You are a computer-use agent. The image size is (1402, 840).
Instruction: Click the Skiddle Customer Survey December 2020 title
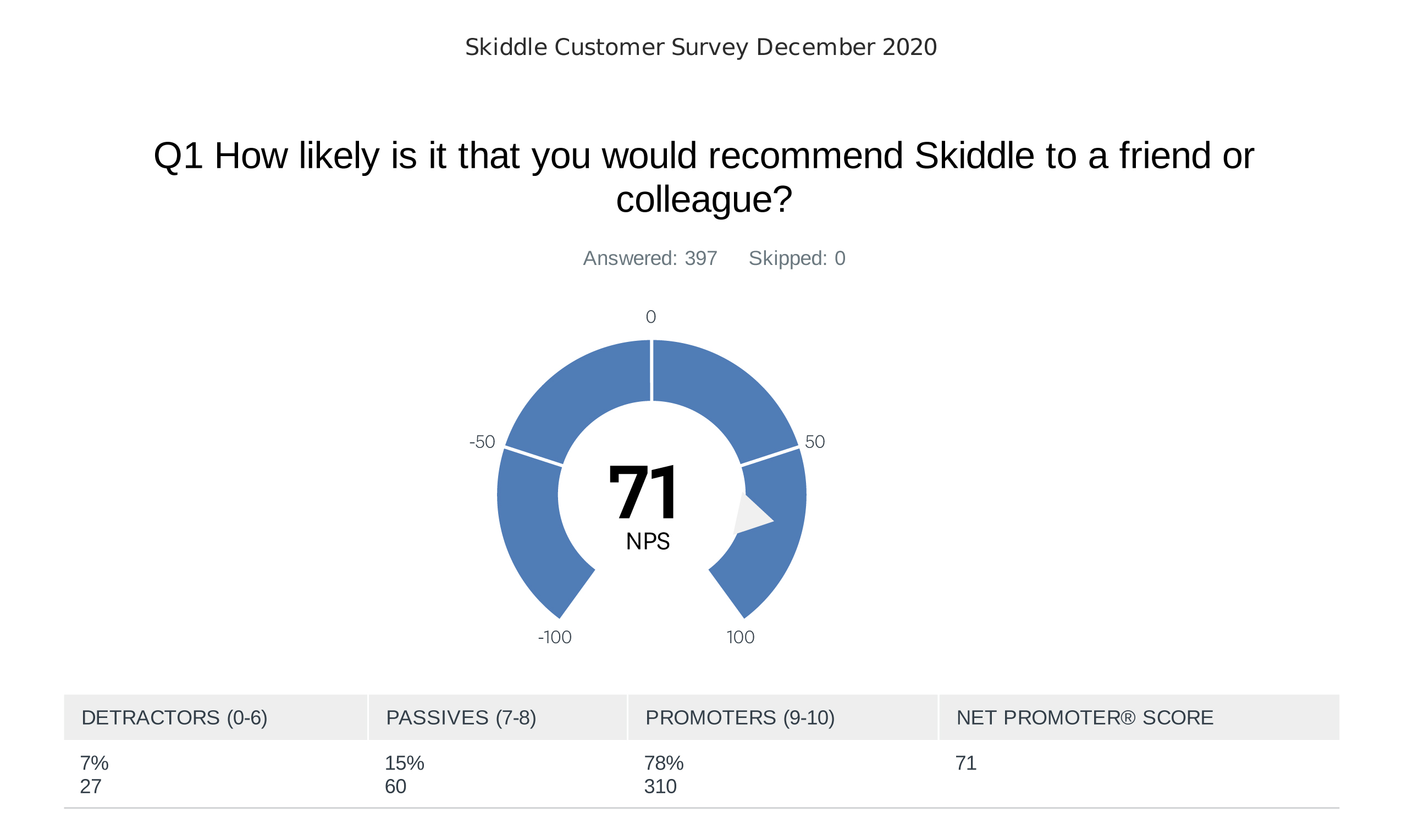tap(700, 47)
